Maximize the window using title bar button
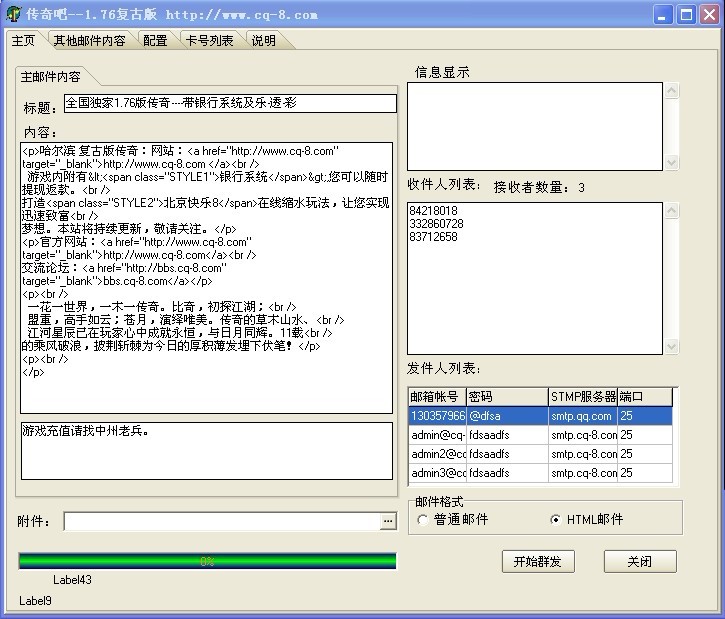725x619 pixels. pyautogui.click(x=687, y=14)
